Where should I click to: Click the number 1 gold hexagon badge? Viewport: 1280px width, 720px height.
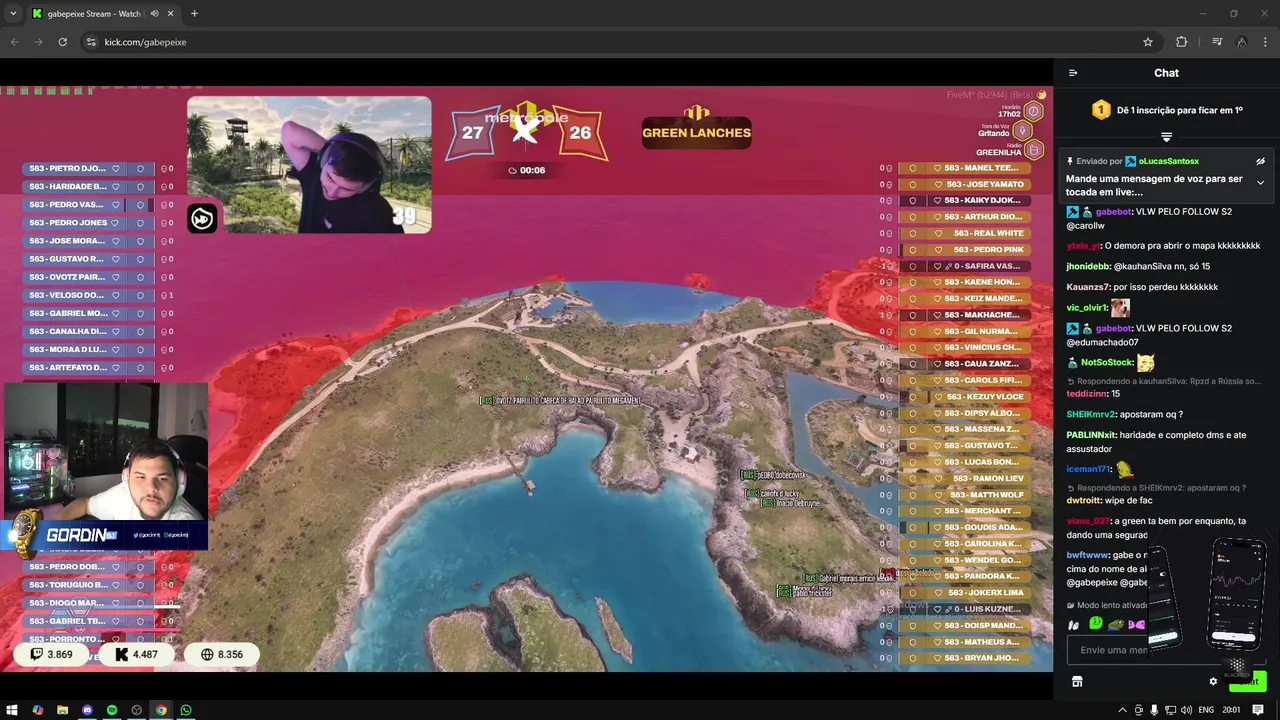pos(1101,110)
